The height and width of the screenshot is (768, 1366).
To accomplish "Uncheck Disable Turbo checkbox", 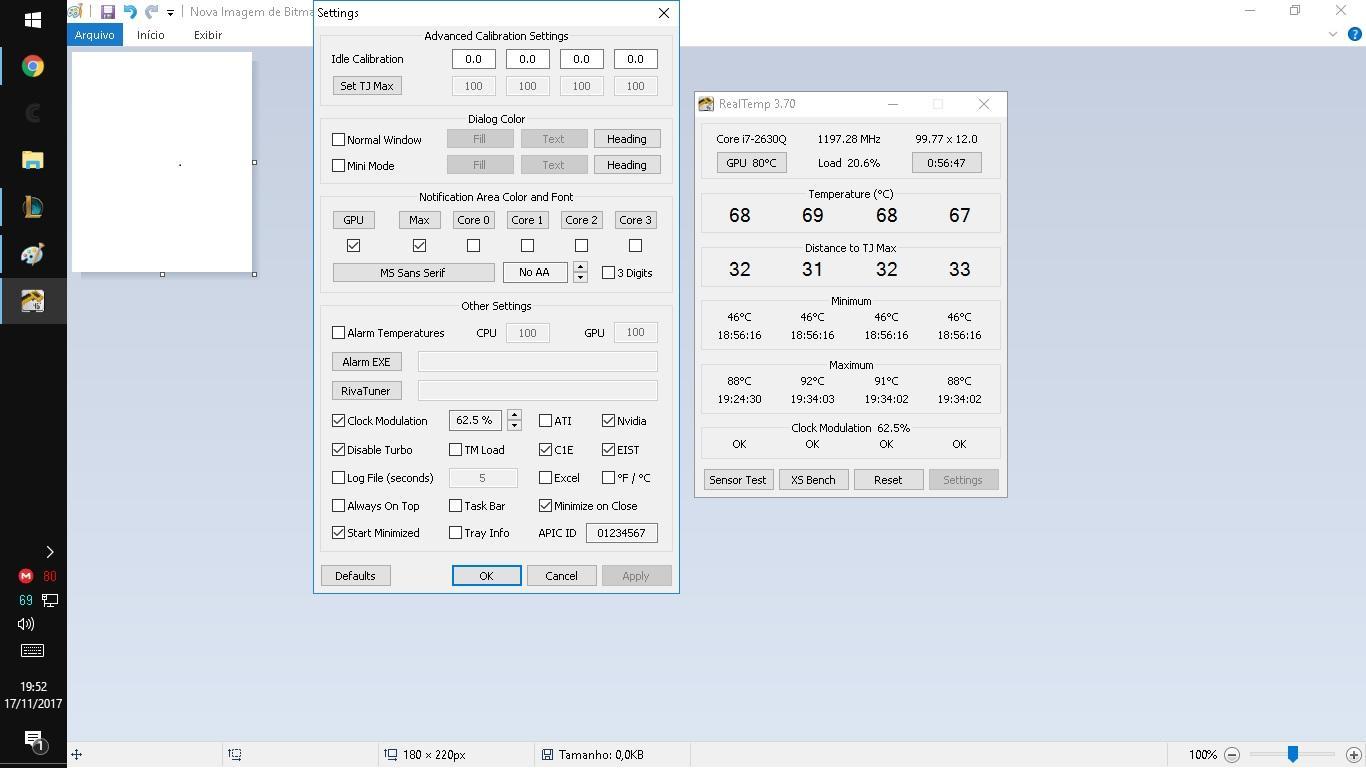I will click(338, 450).
